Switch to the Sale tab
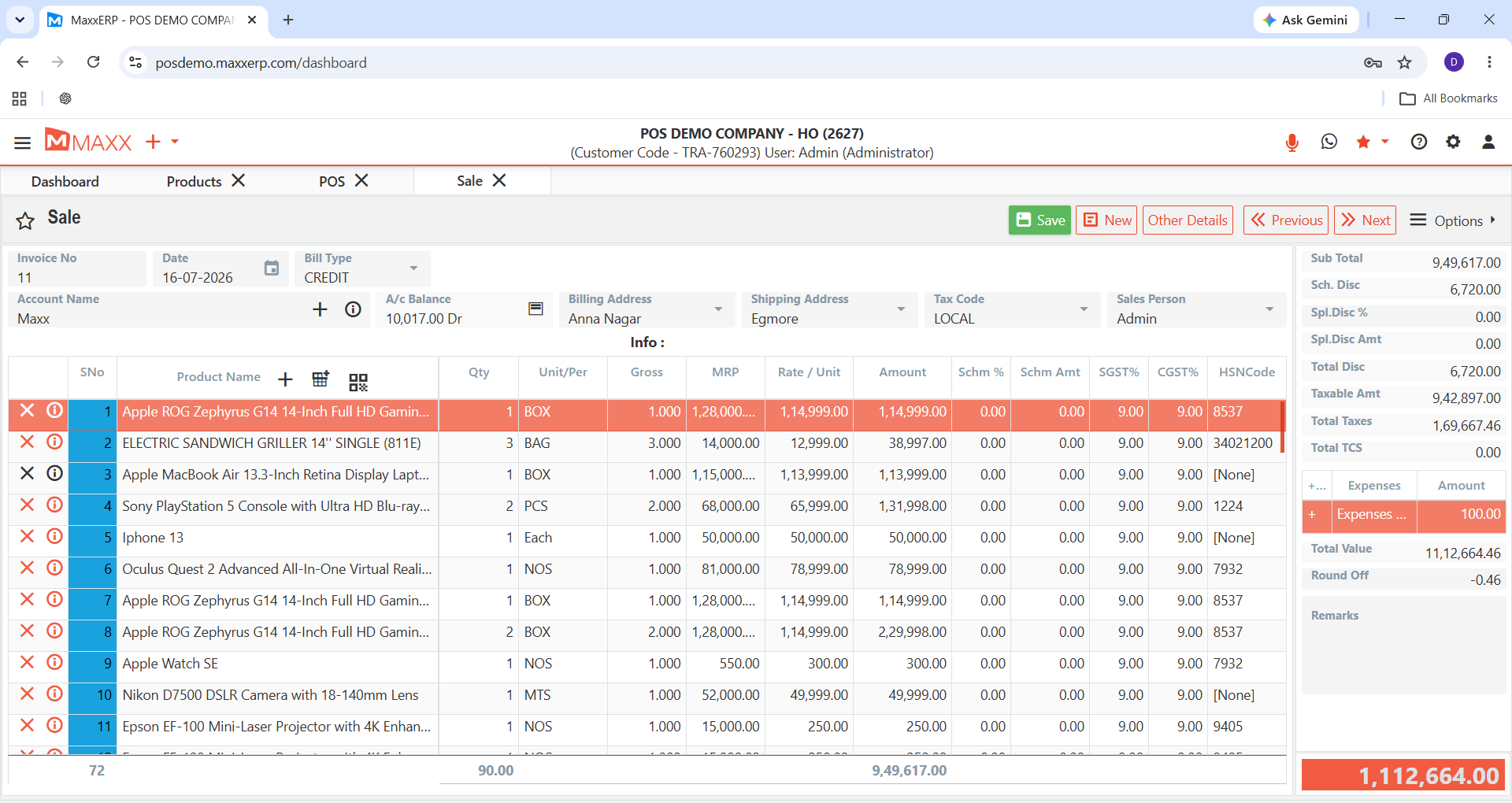The height and width of the screenshot is (803, 1512). tap(469, 181)
